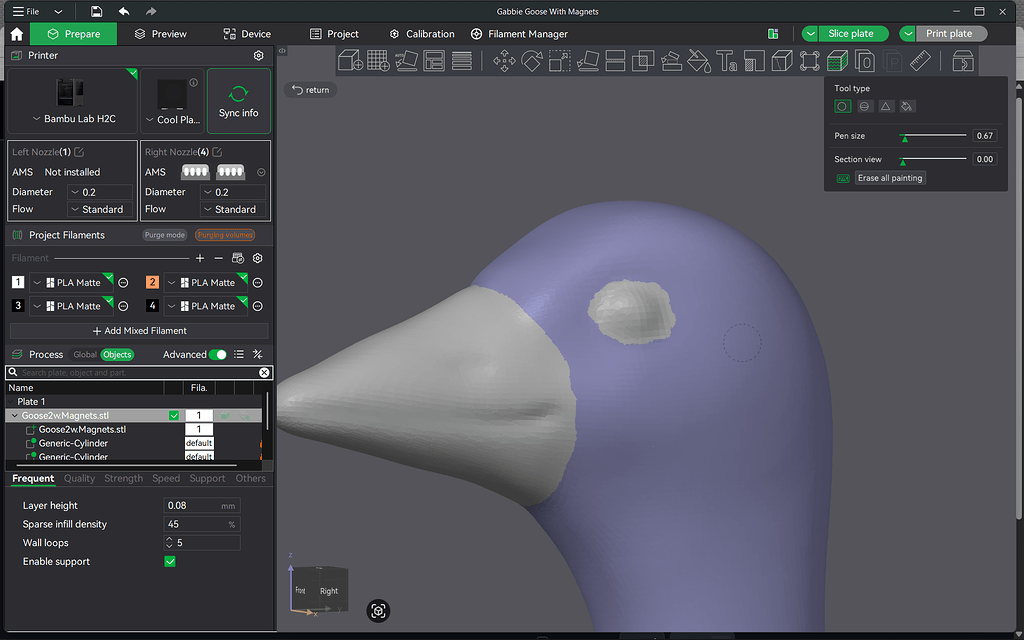The width and height of the screenshot is (1024, 640).
Task: Click the Add object cube icon
Action: point(350,61)
